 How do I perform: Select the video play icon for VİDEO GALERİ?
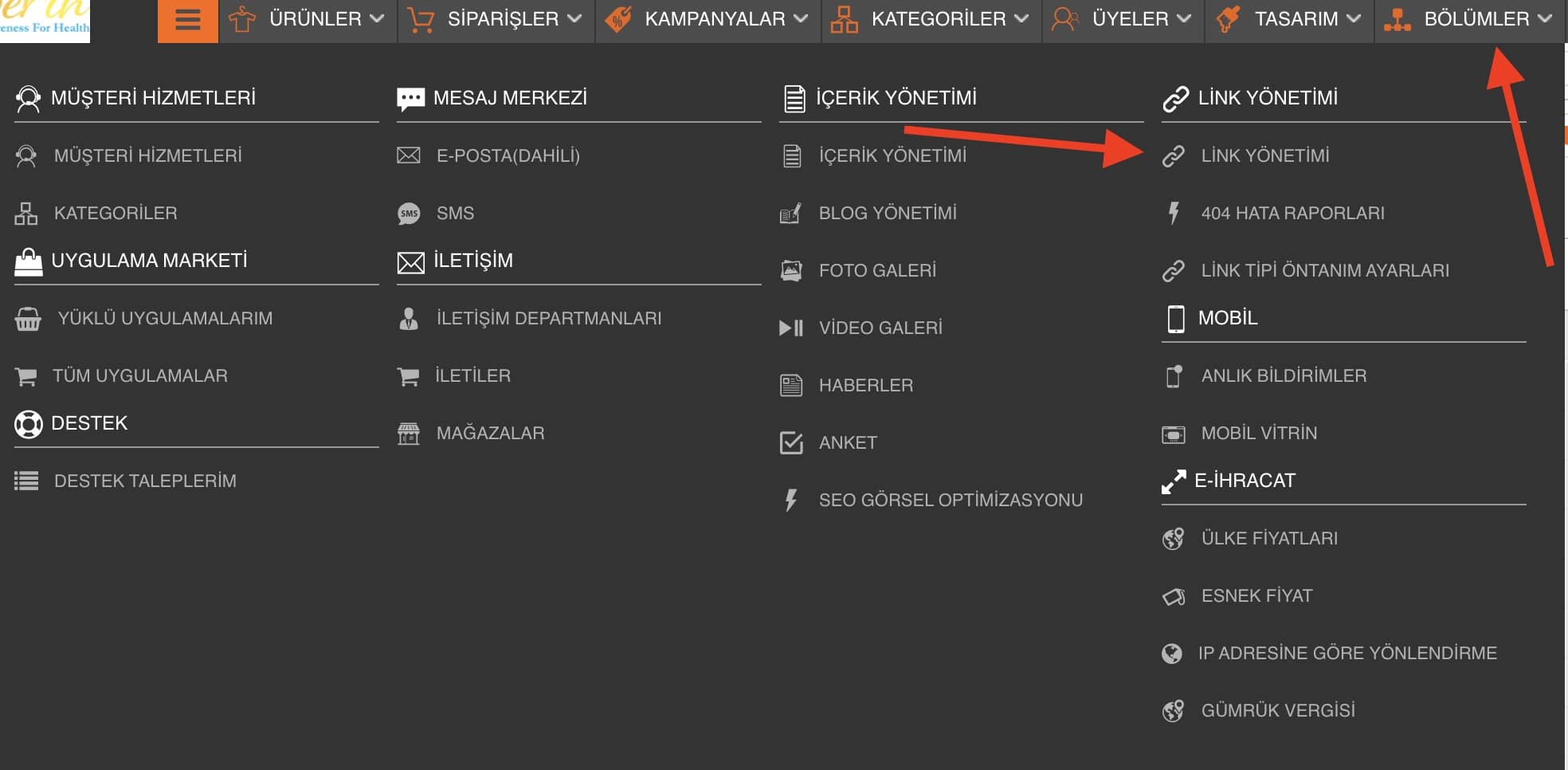[791, 327]
